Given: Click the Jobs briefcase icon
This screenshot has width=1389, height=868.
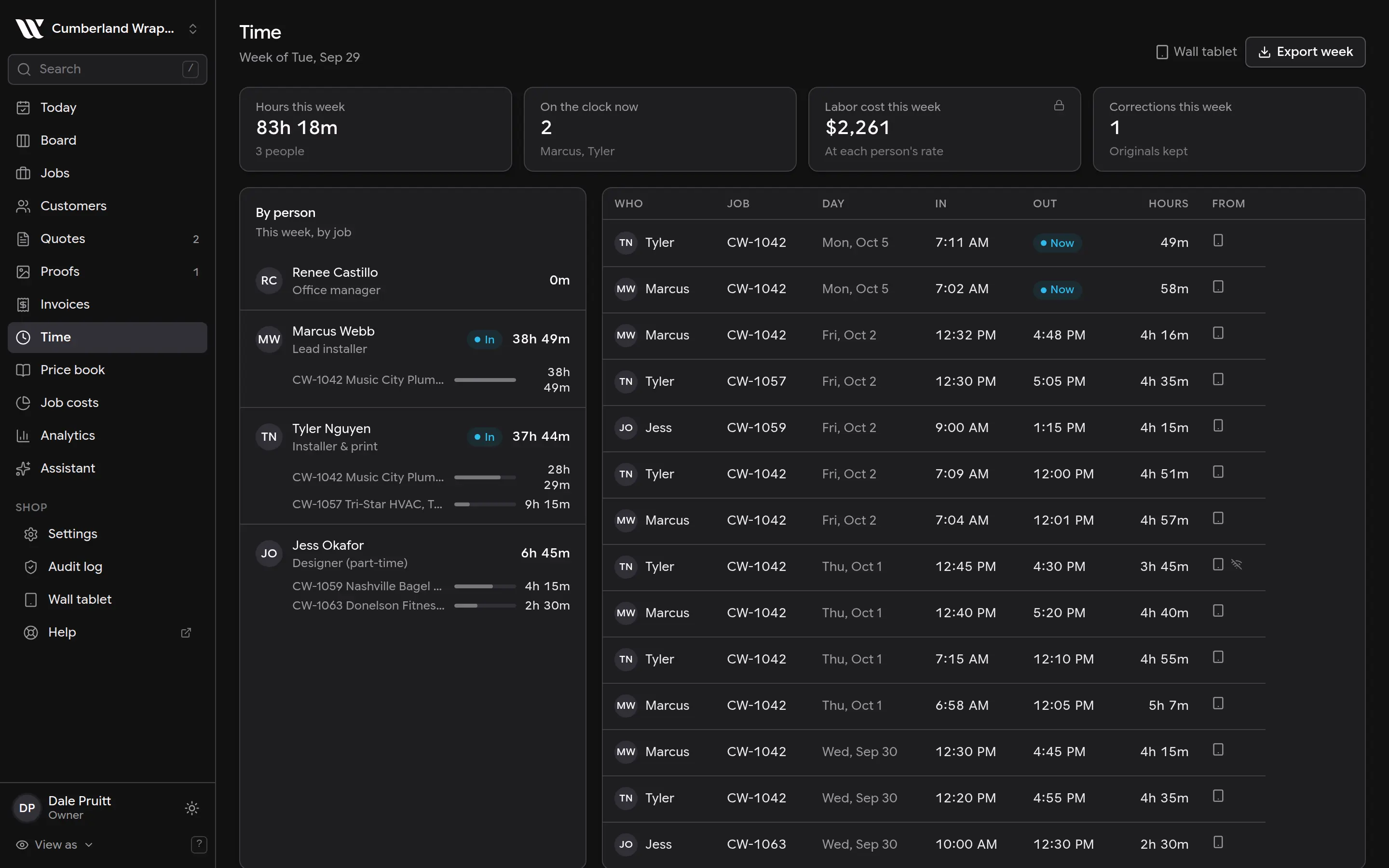Looking at the screenshot, I should 23,173.
